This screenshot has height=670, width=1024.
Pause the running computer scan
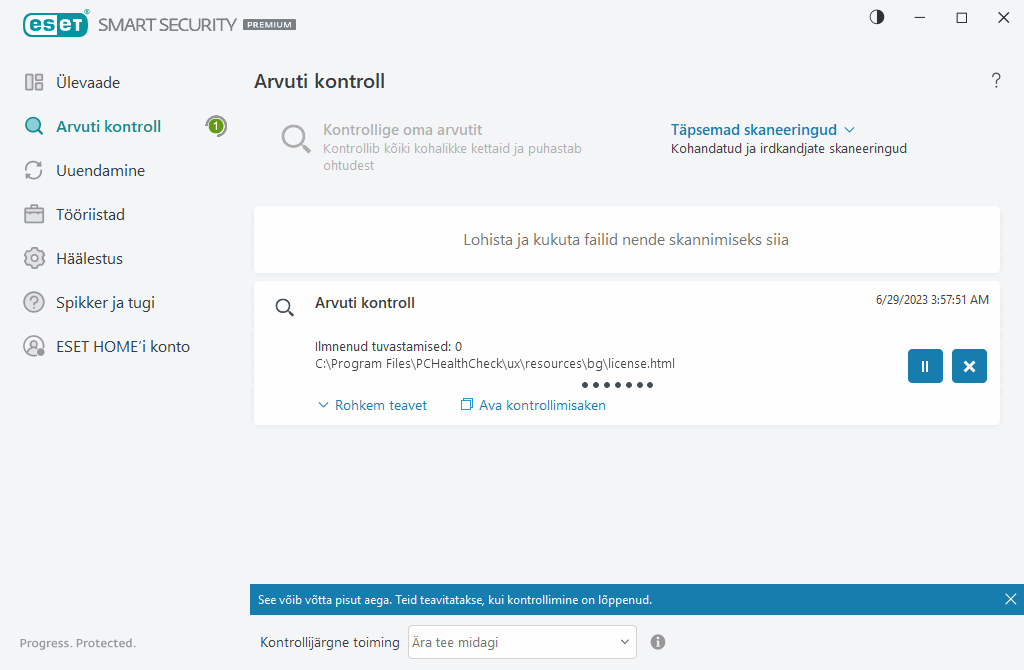click(925, 366)
